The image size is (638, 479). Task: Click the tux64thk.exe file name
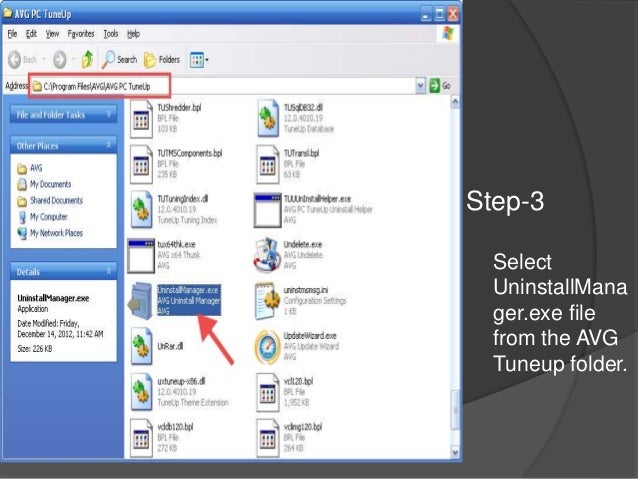click(176, 244)
